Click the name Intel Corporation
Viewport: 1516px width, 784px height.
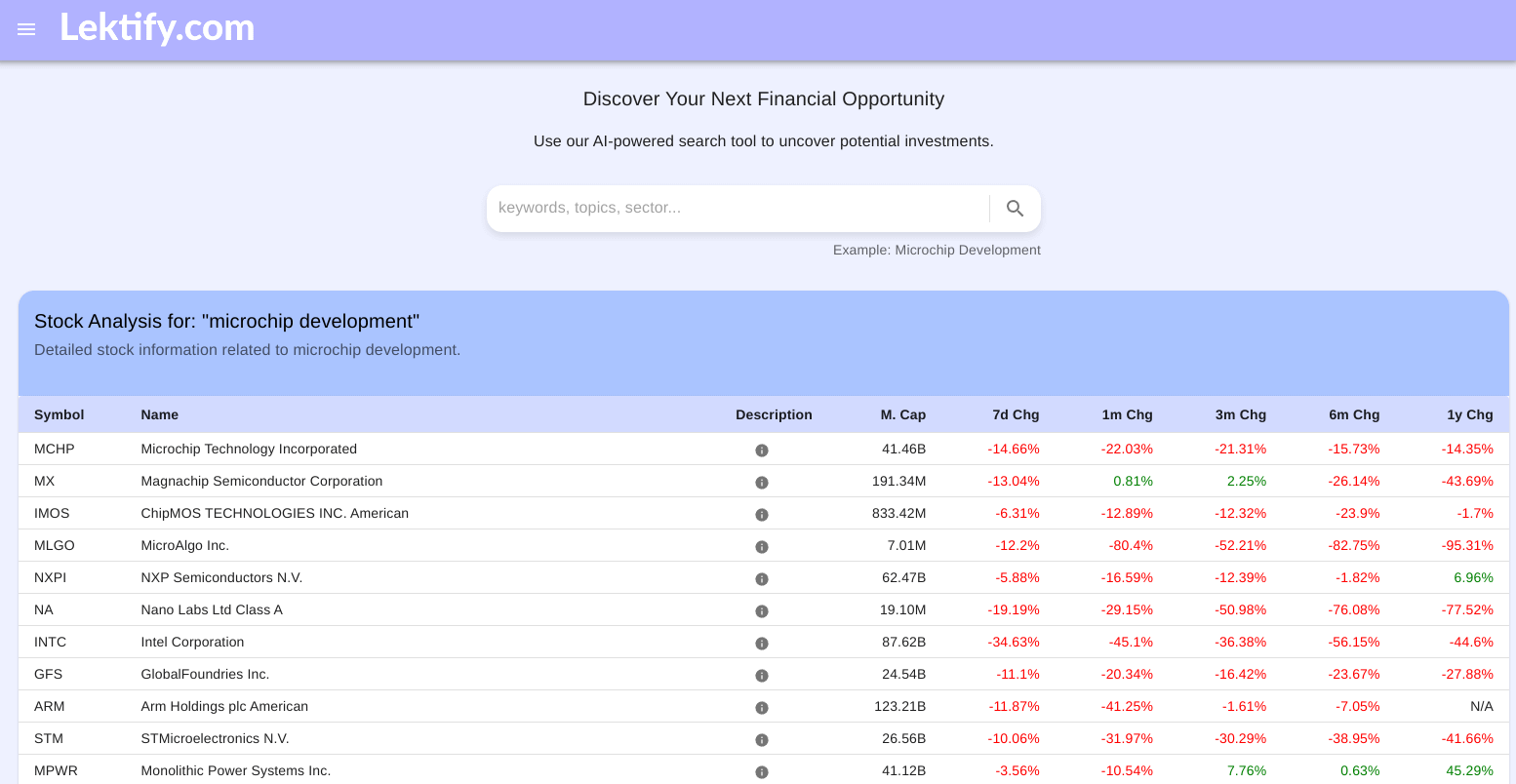click(x=192, y=642)
